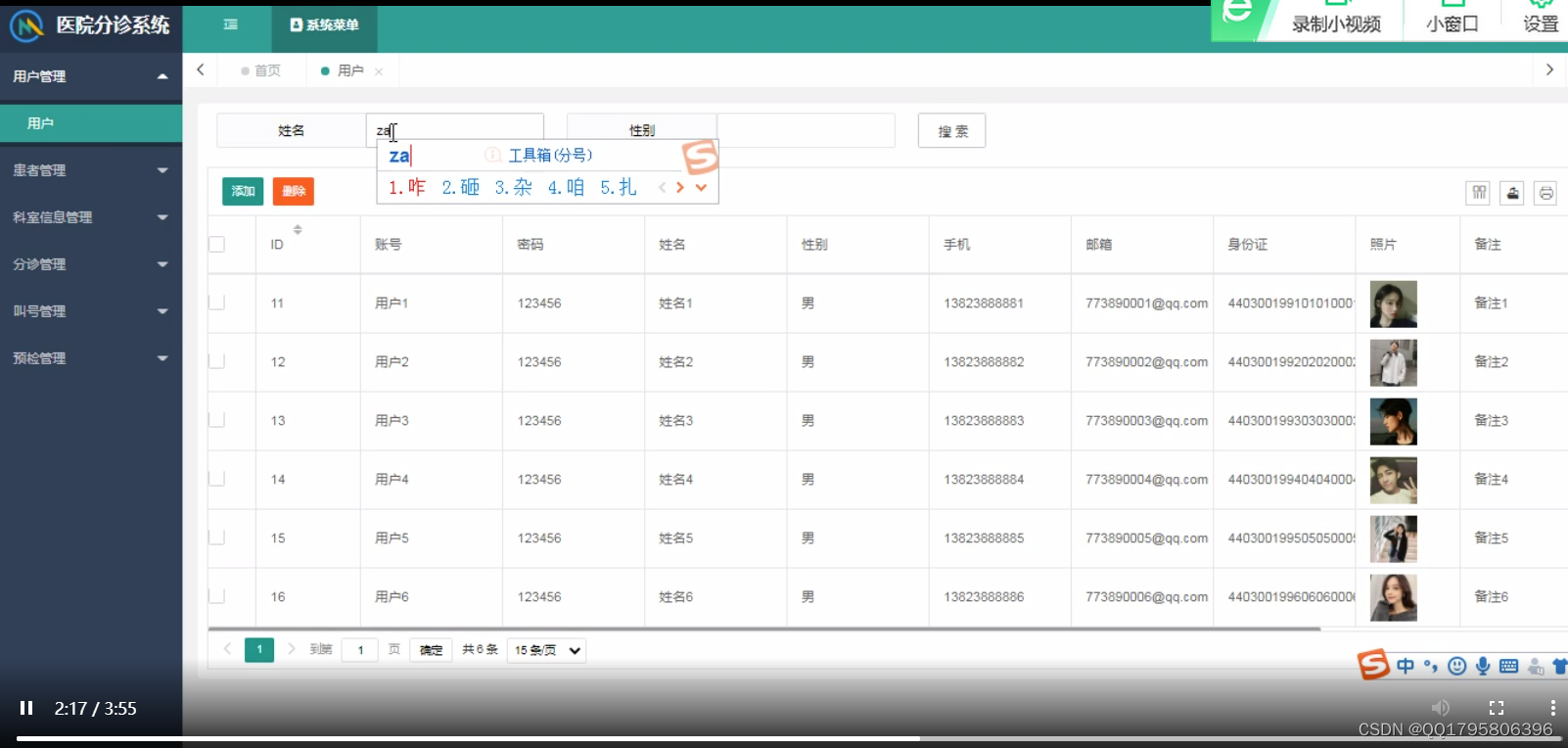Open the photo thumbnail for 姓名4
The width and height of the screenshot is (1568, 748).
(1394, 481)
